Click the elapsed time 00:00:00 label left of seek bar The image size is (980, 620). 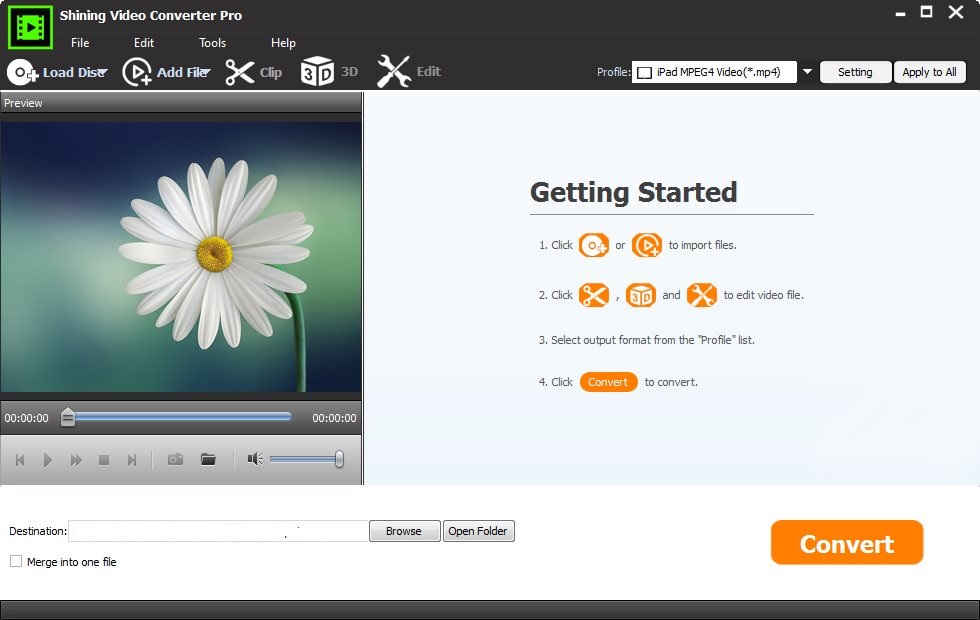[26, 418]
